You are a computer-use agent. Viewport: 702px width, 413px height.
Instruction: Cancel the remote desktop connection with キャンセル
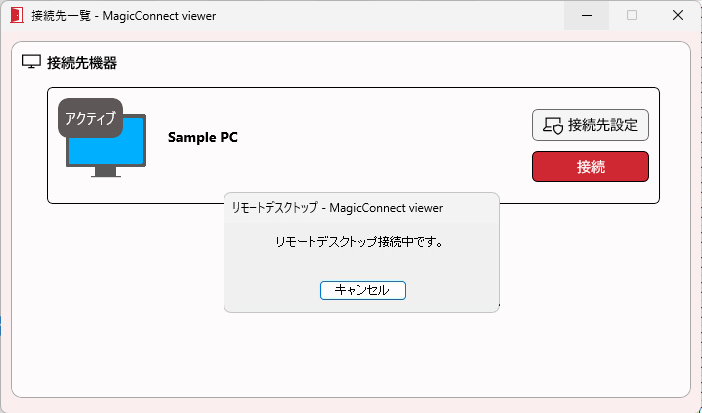[362, 290]
